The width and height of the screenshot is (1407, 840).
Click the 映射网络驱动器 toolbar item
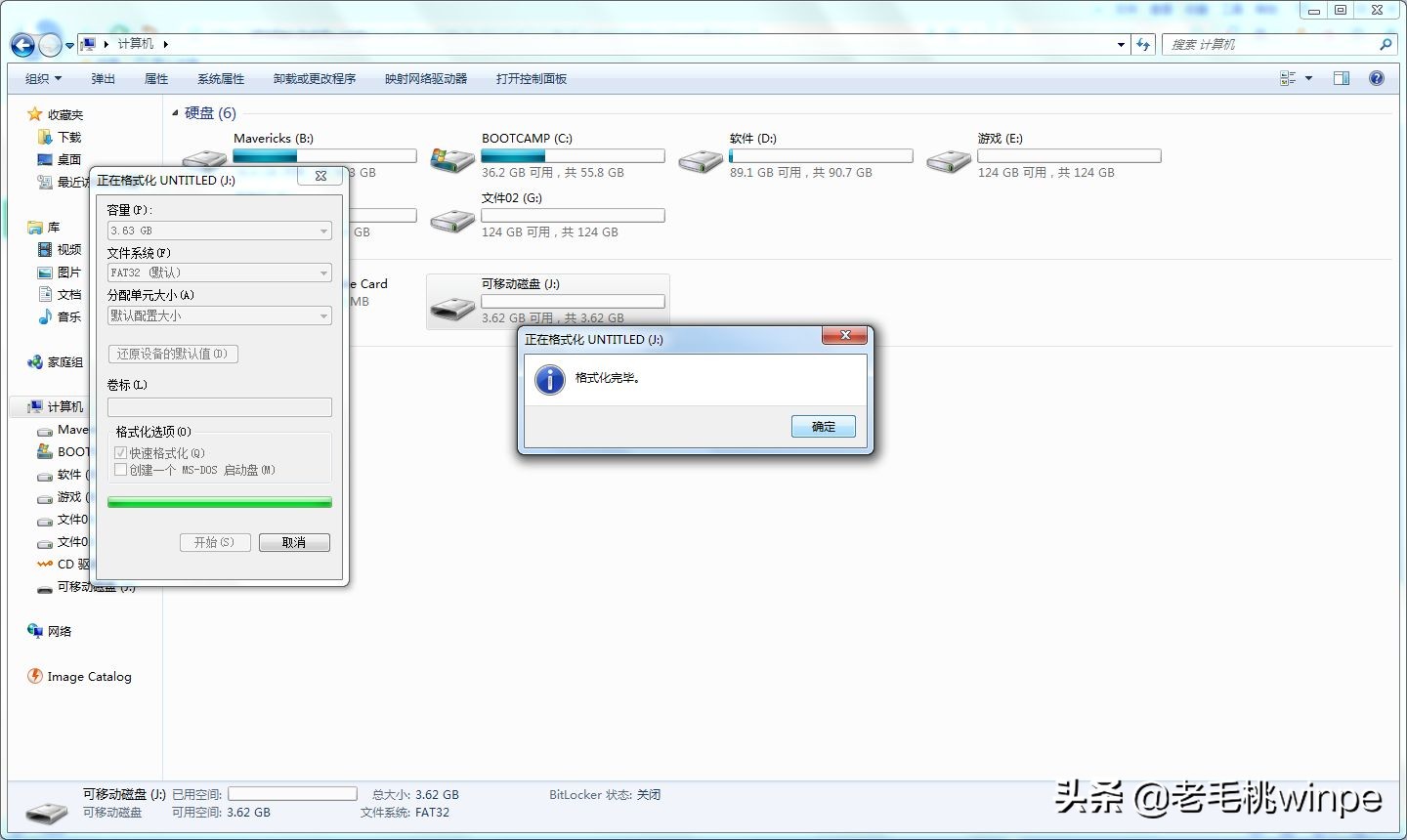(425, 78)
